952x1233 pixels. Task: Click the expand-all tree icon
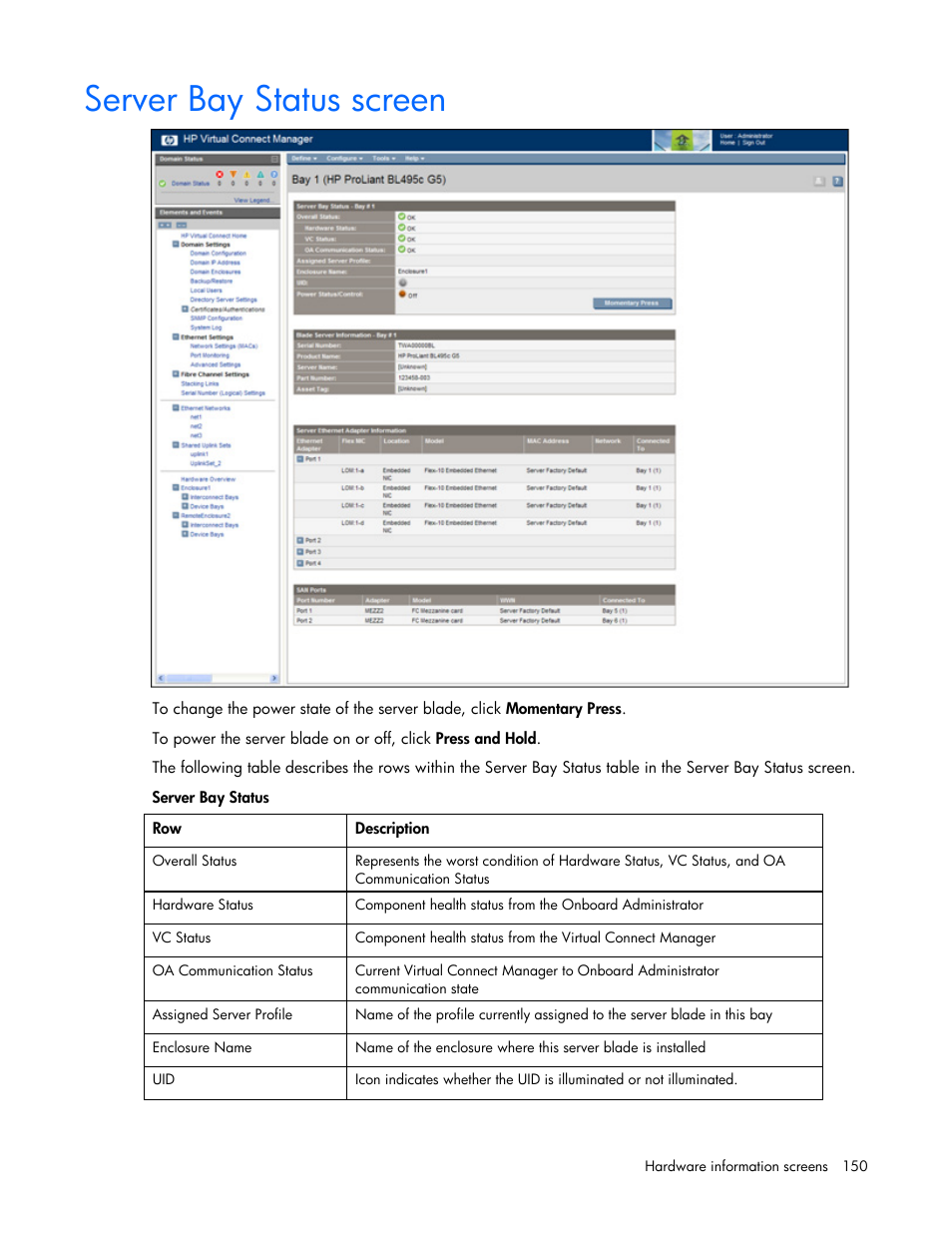165,225
